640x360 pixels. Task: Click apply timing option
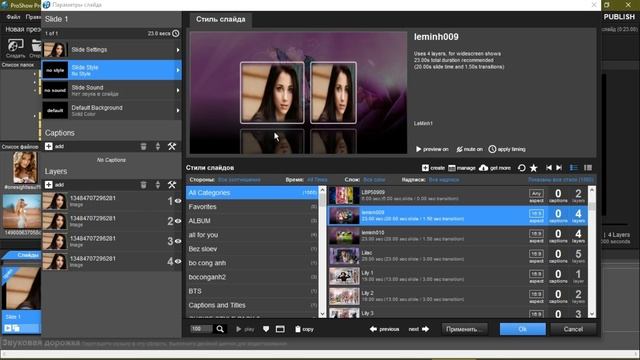coord(507,149)
